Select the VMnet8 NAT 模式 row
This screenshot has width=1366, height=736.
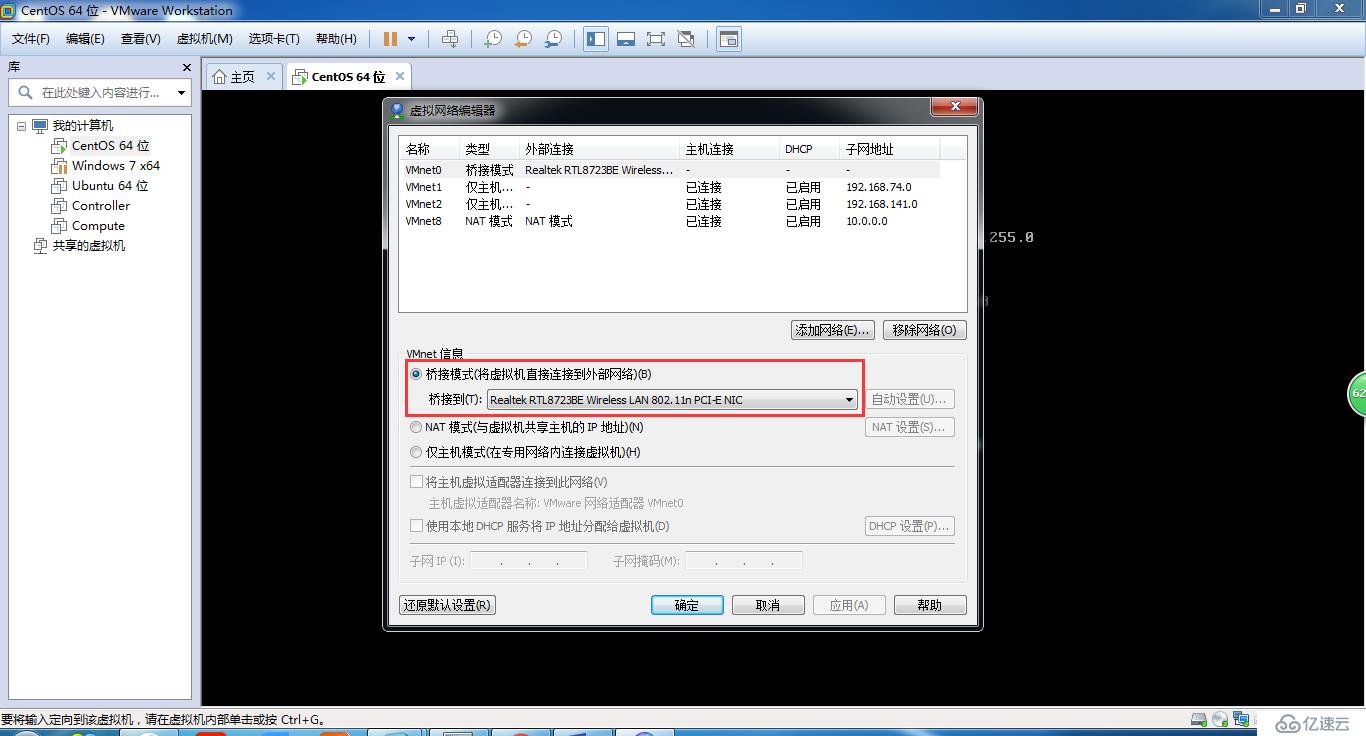[x=670, y=221]
